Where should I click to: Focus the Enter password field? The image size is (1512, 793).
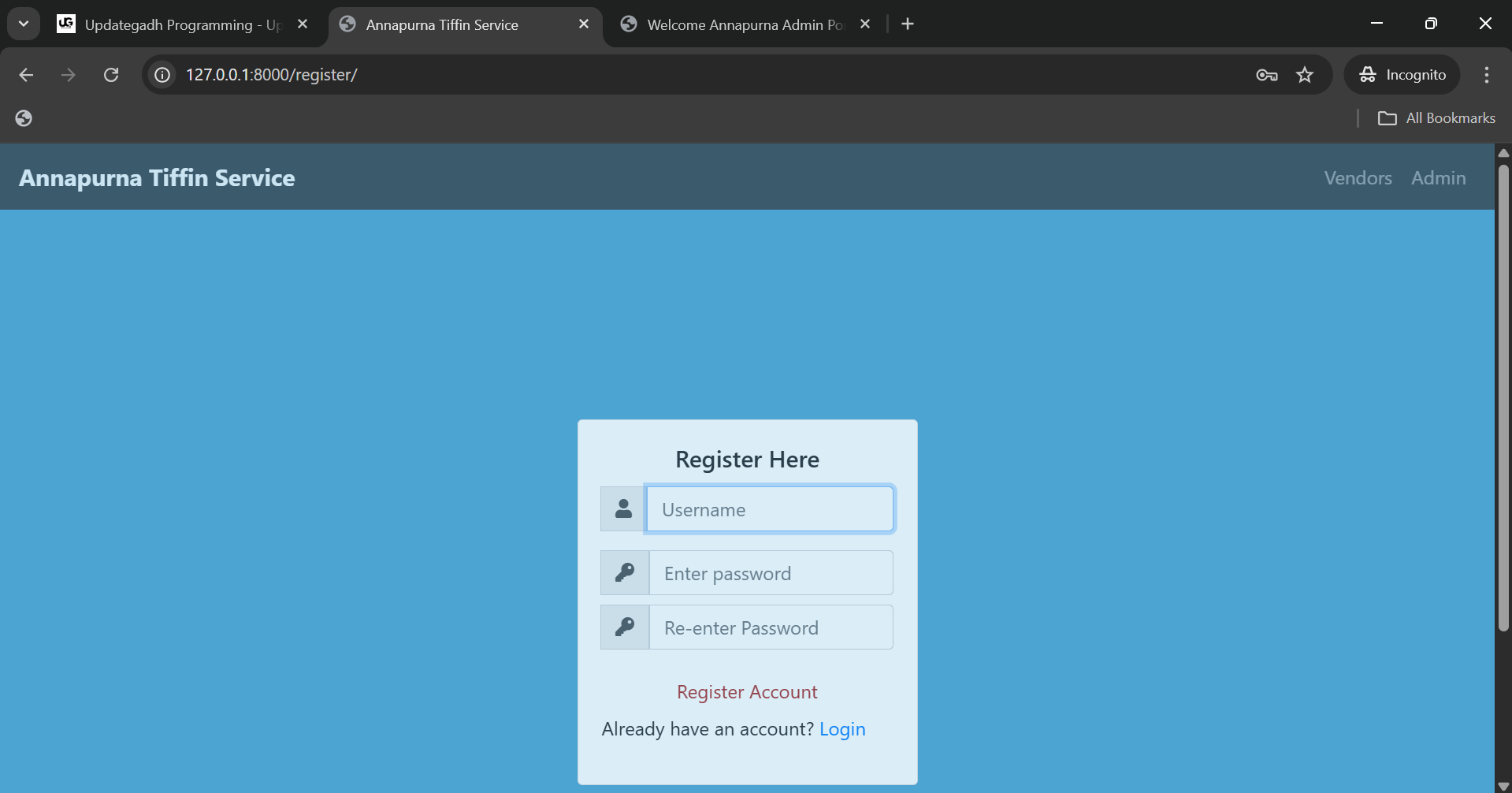point(771,573)
